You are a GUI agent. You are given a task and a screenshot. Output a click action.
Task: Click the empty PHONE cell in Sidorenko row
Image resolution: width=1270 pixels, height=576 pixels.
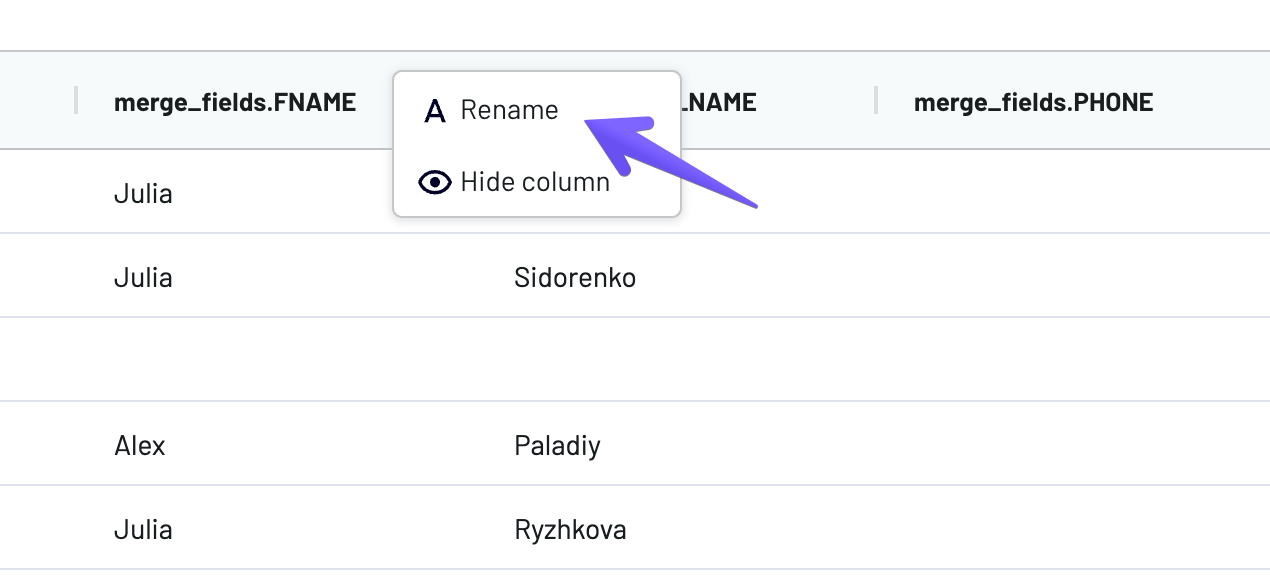(1033, 277)
